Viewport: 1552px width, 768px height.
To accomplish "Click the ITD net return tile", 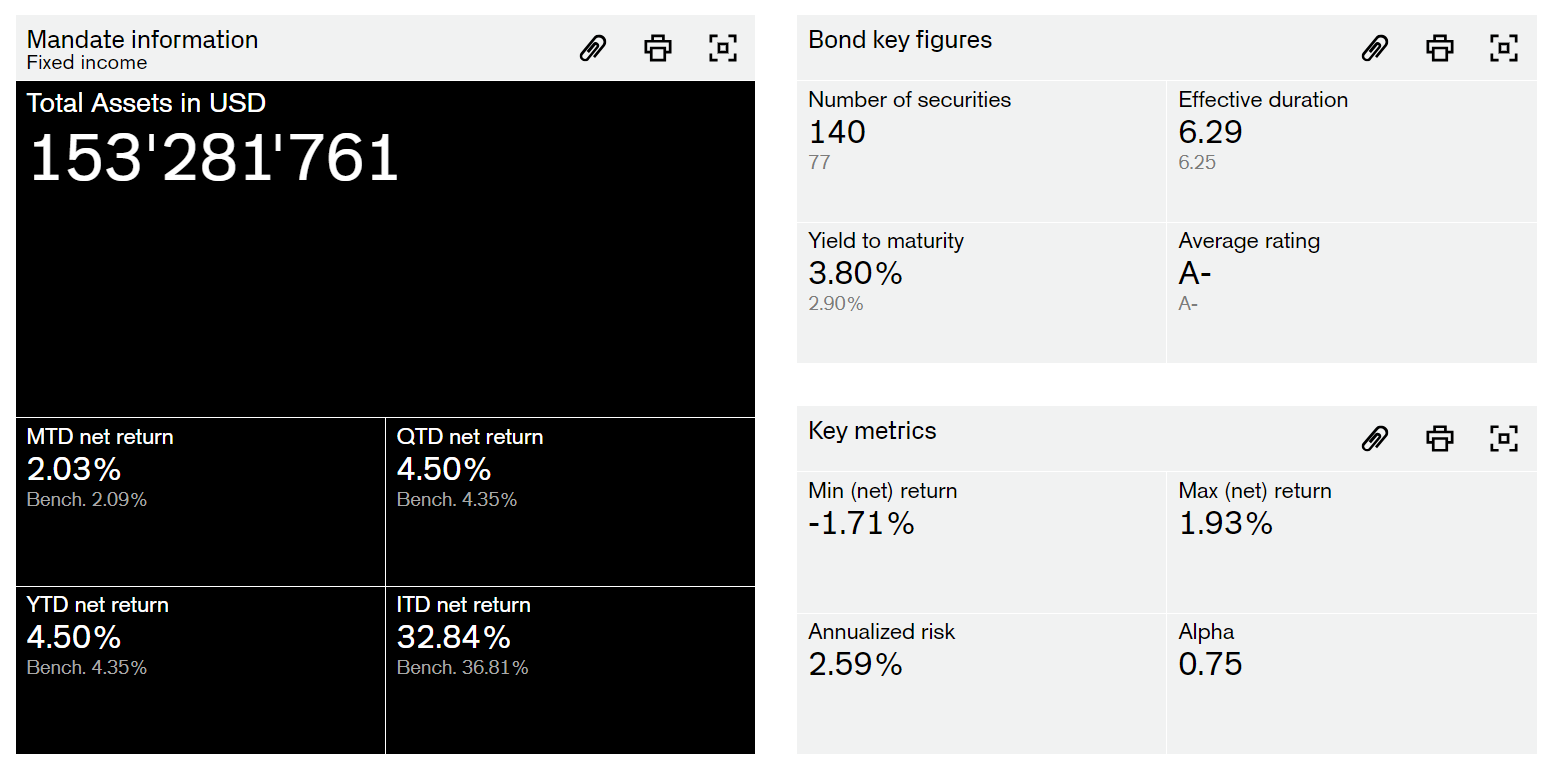I will coord(570,669).
